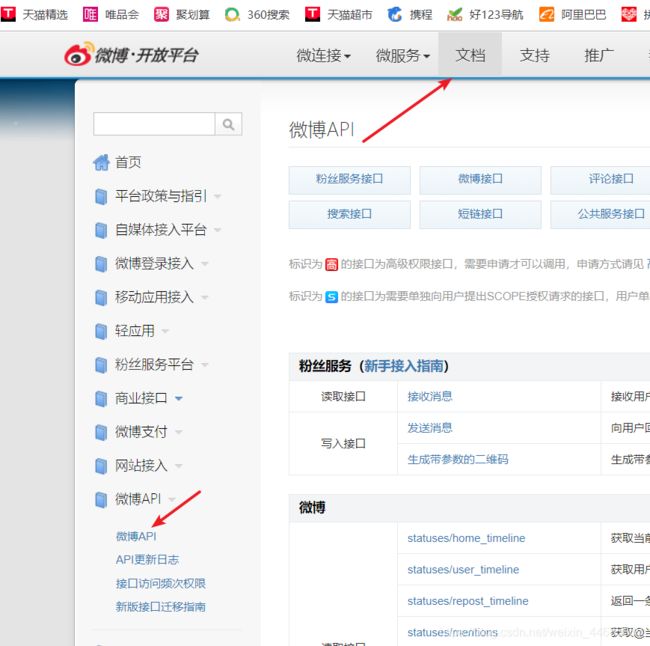This screenshot has width=650, height=646.
Task: Click book icon next to 商业接口
Action: [x=101, y=398]
